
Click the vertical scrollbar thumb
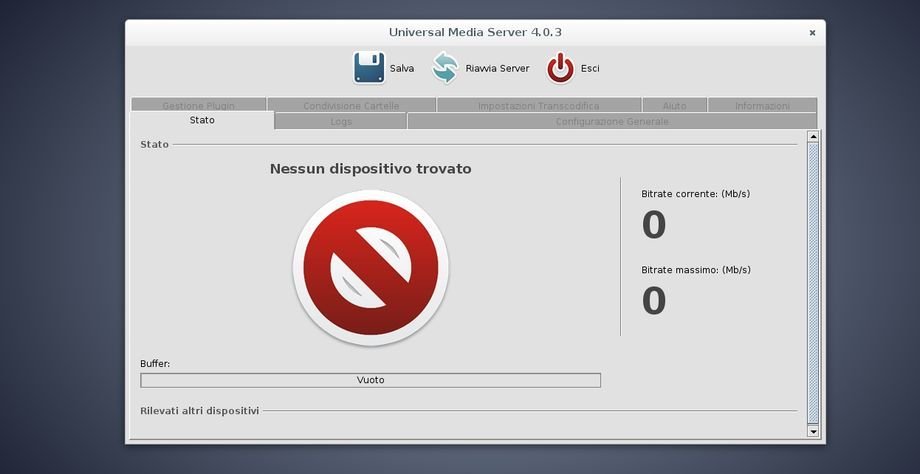coord(813,283)
